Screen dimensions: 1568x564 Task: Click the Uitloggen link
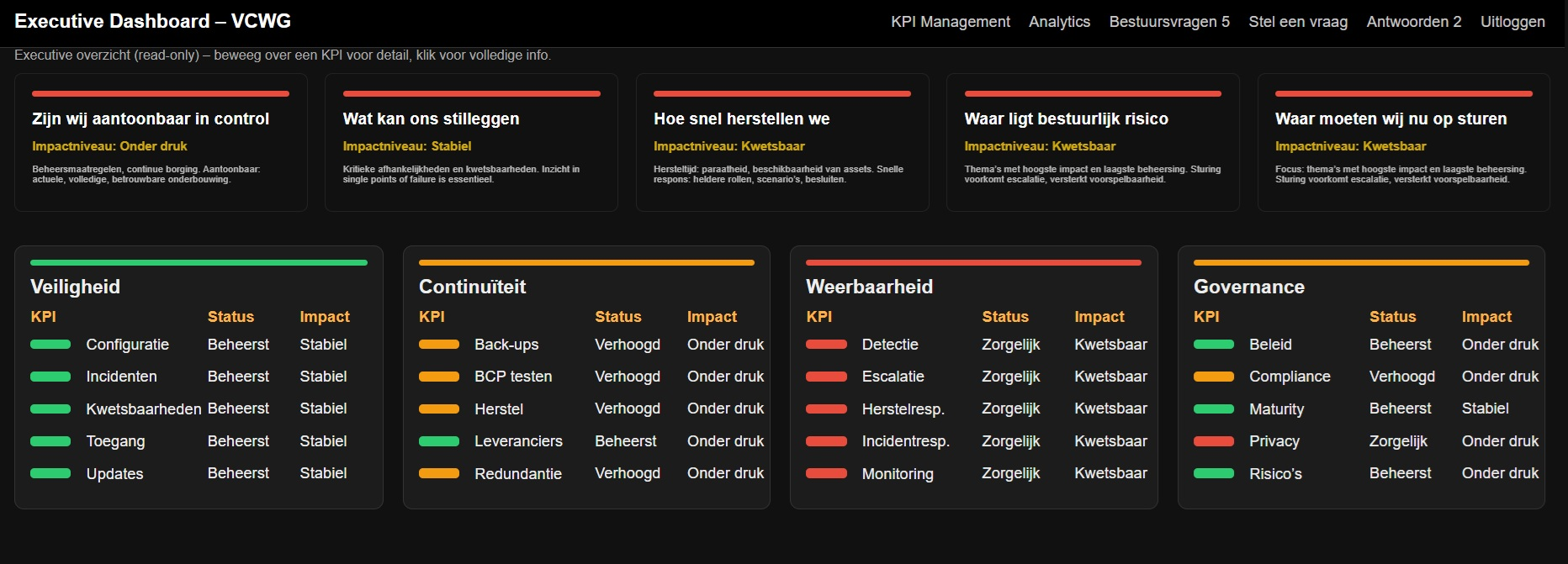click(x=1512, y=22)
